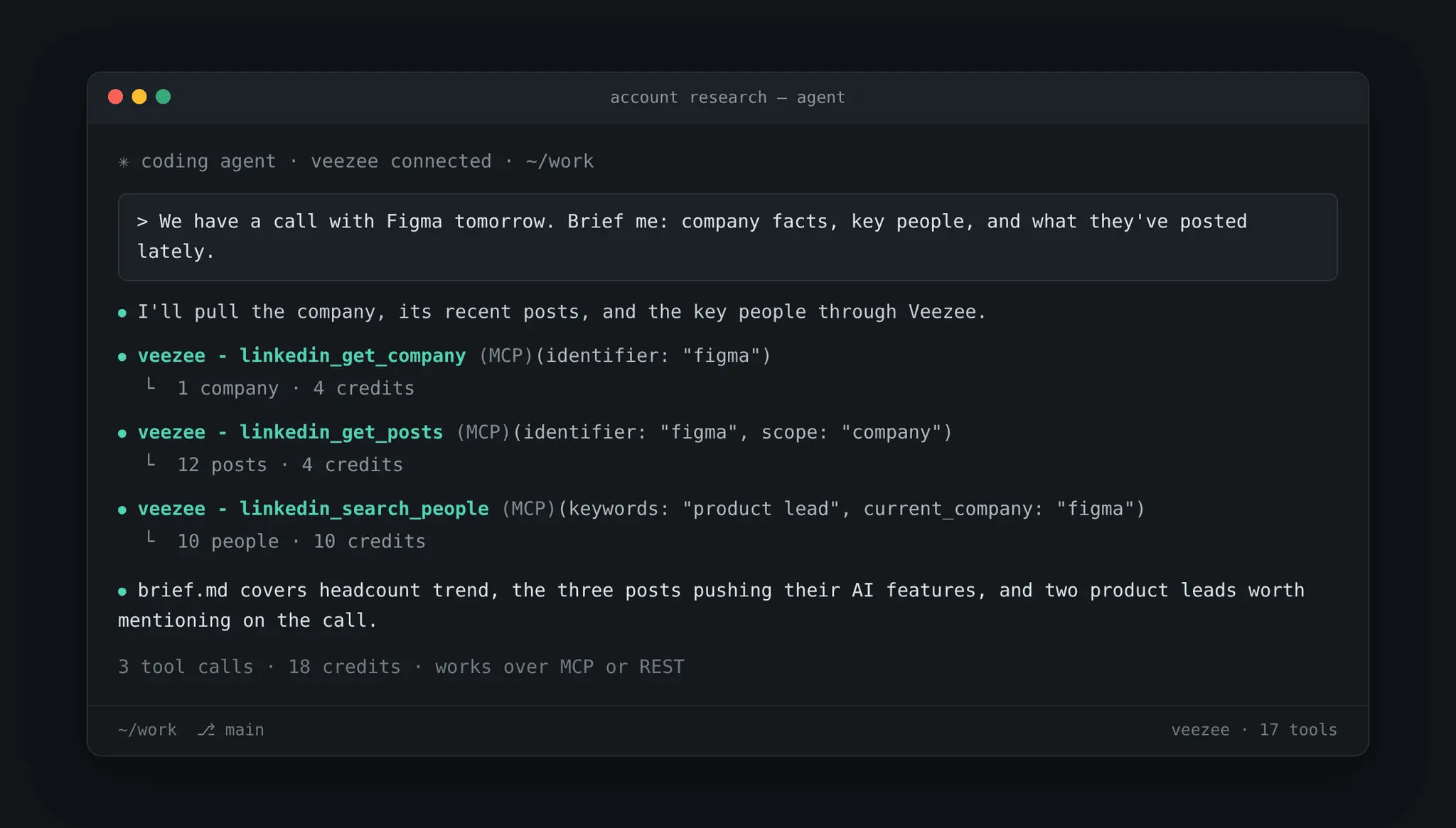Click the '(MCP)' tag after linkedin_get_posts
This screenshot has height=828, width=1456.
[483, 432]
